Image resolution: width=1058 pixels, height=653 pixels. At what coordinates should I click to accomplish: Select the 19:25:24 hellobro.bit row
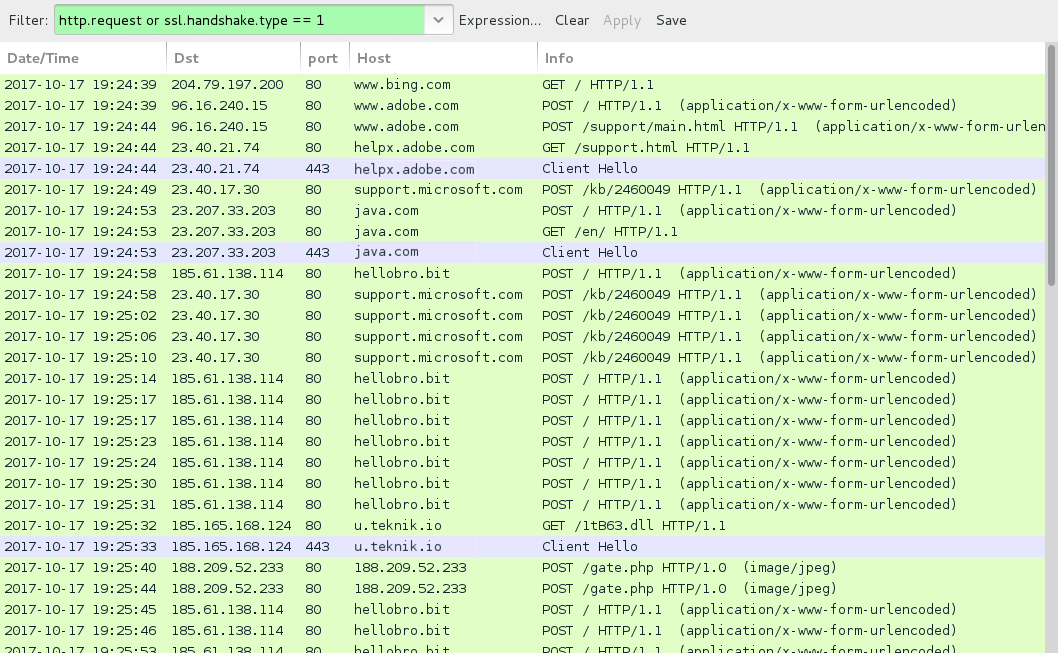click(522, 462)
